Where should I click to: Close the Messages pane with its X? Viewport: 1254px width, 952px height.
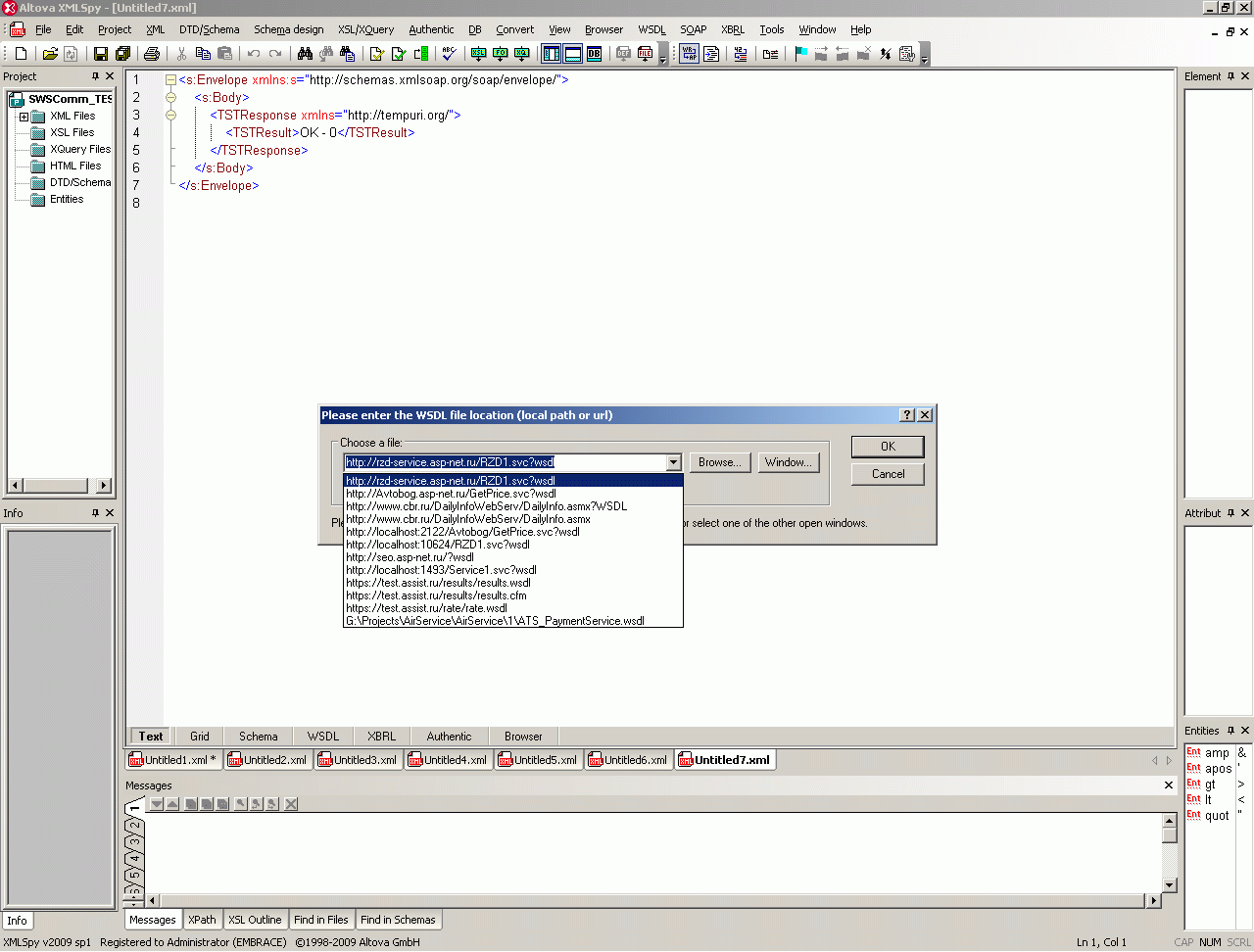(x=1169, y=785)
